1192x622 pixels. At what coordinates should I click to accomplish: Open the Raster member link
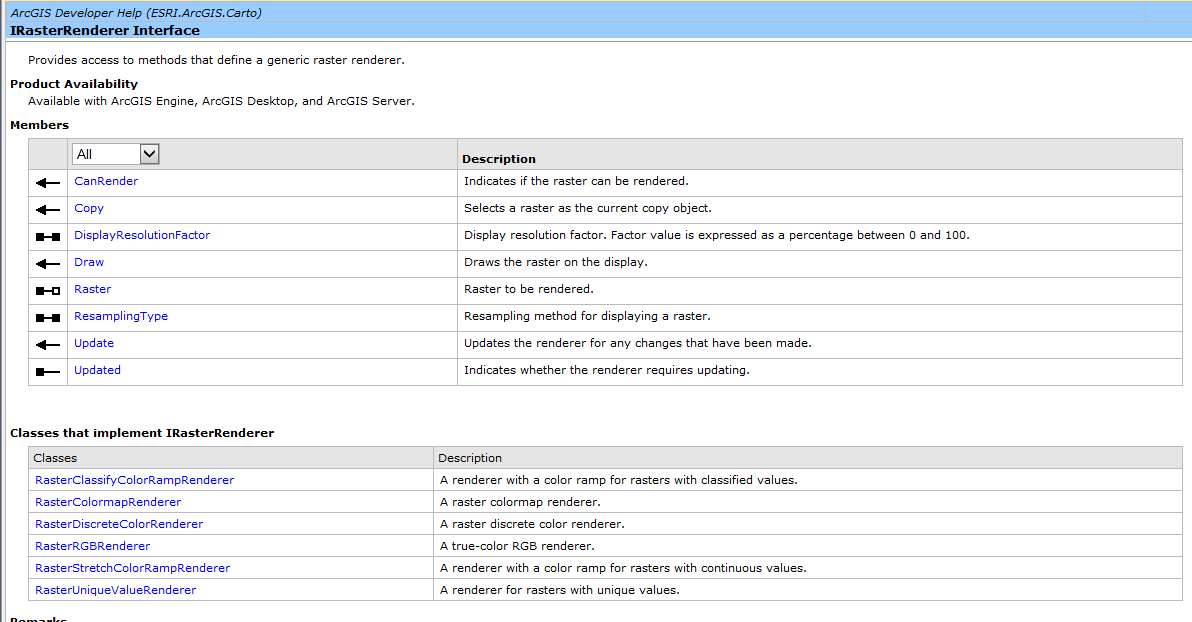pos(92,289)
